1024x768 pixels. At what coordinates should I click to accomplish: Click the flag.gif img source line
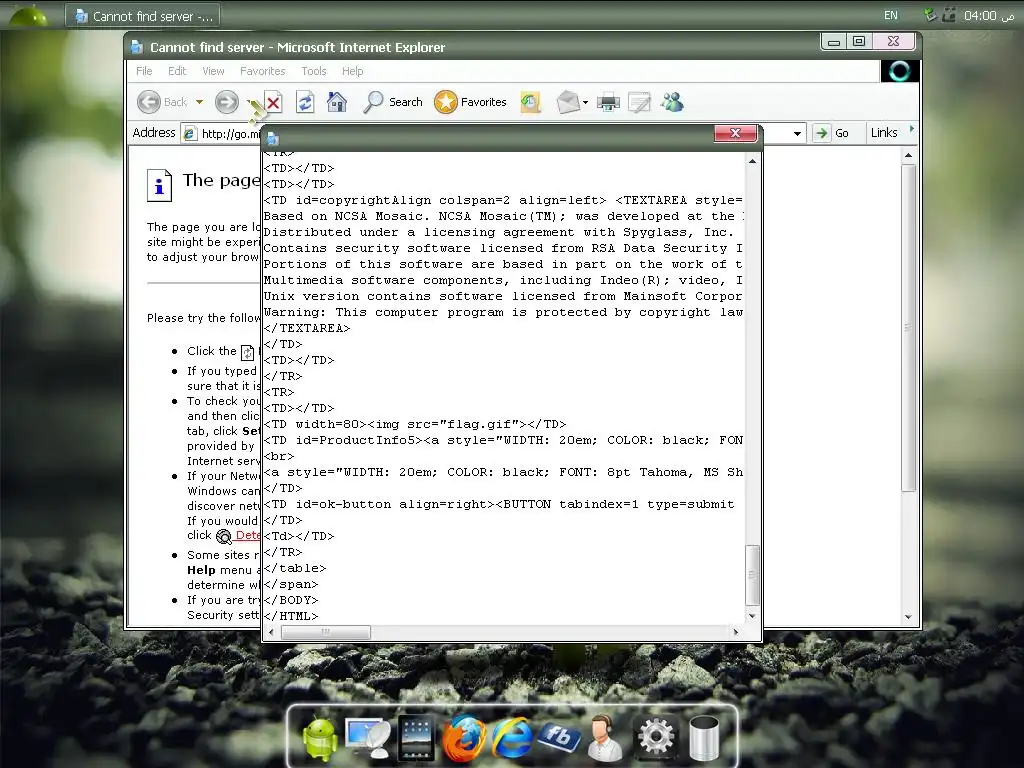(x=415, y=424)
